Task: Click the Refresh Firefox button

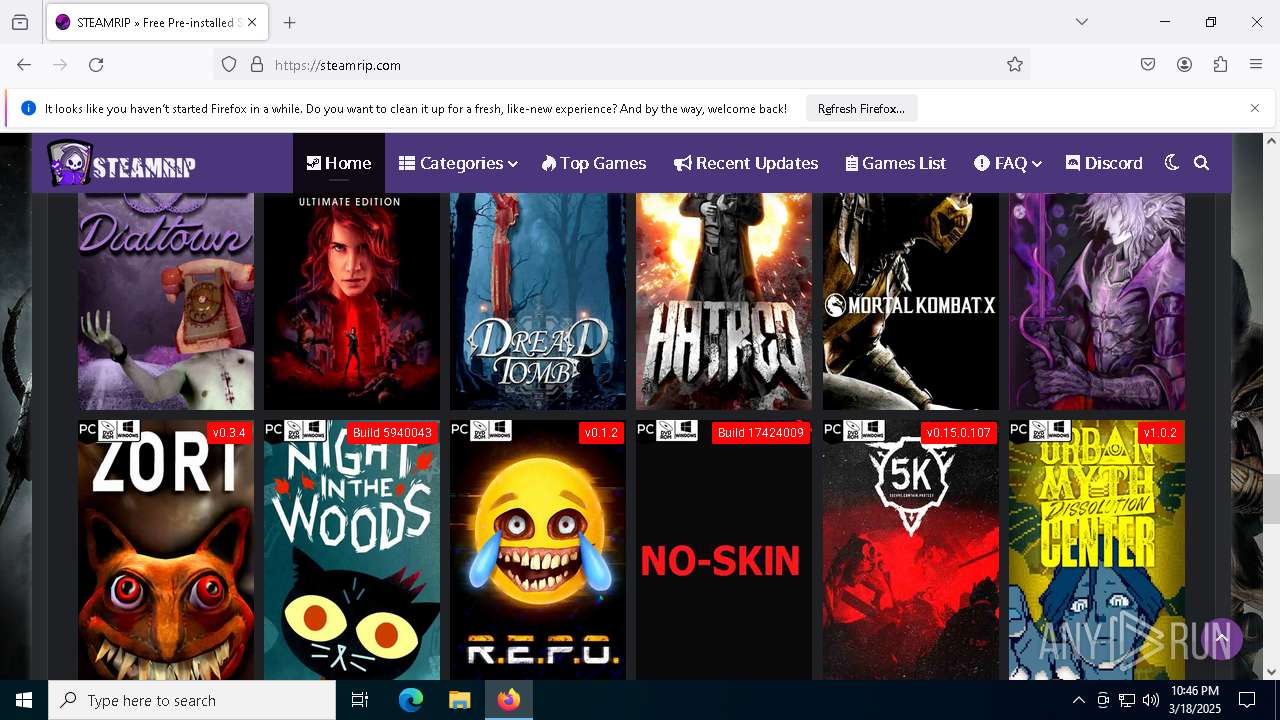Action: coord(861,108)
